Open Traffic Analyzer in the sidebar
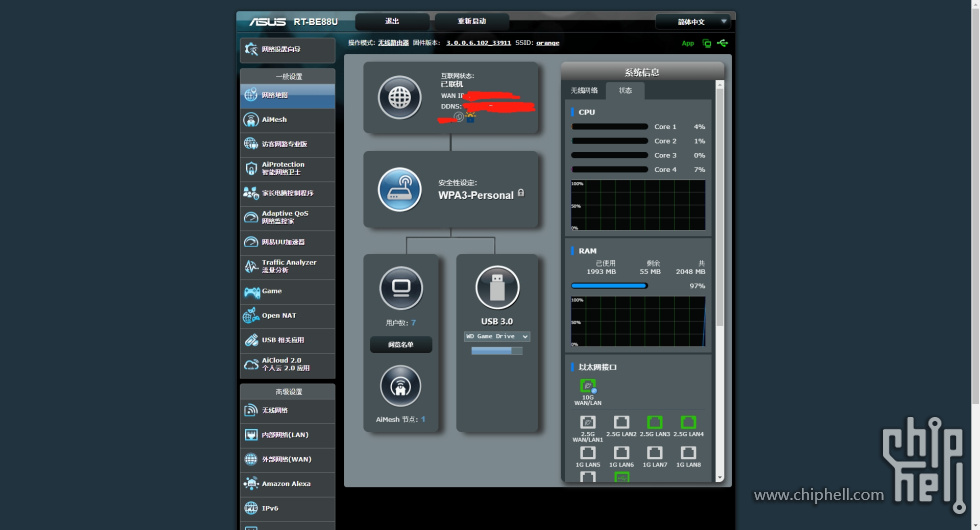This screenshot has width=980, height=530. point(288,266)
